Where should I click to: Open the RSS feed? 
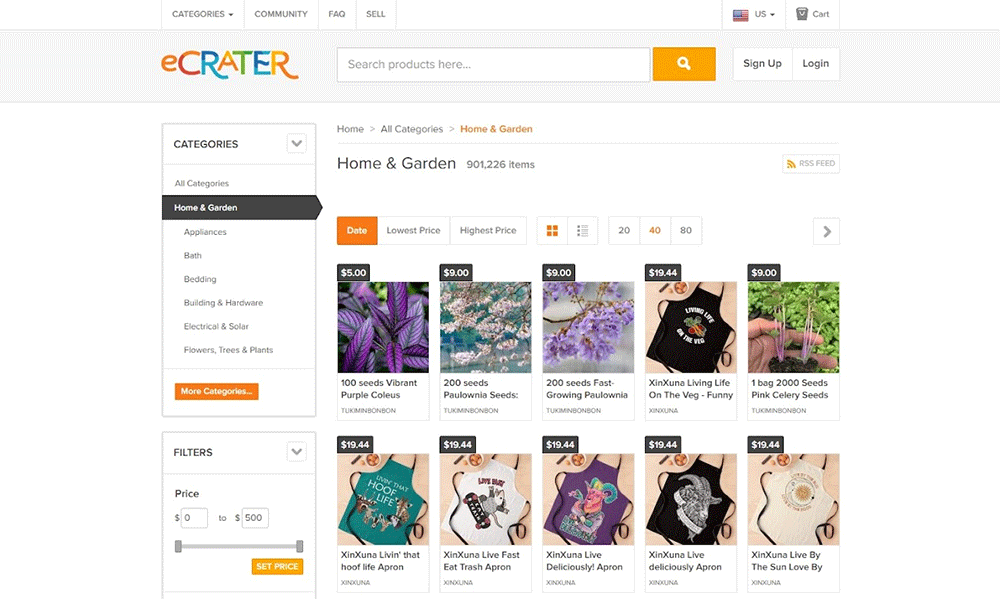point(811,163)
